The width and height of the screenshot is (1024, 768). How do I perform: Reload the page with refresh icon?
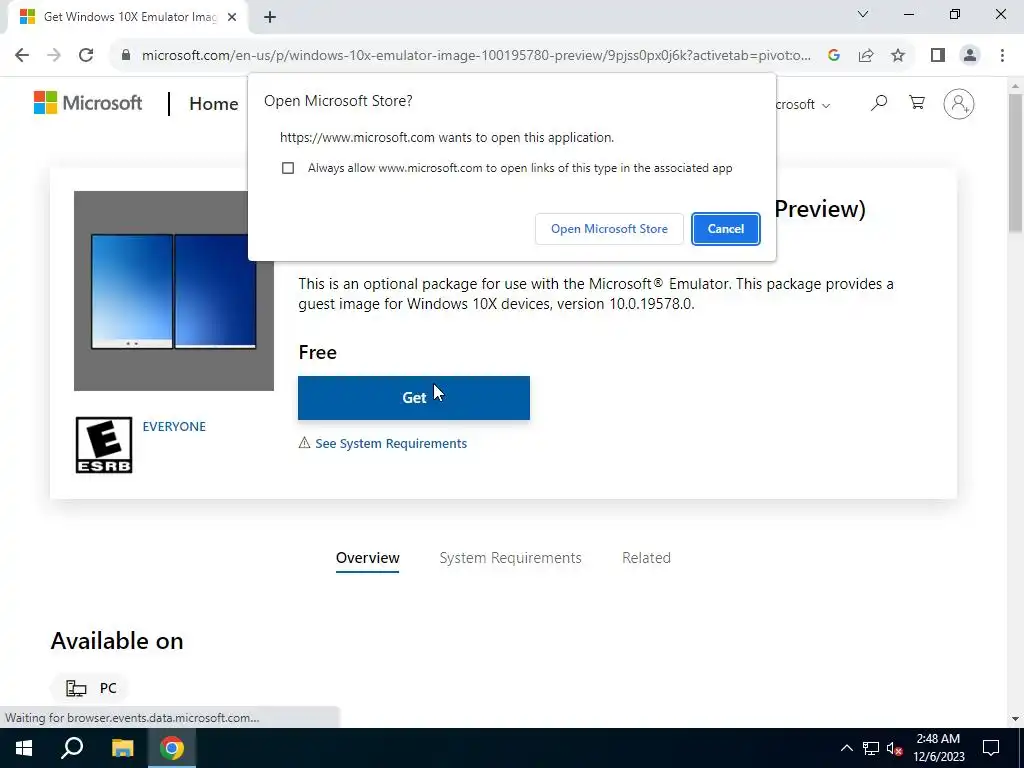coord(86,55)
